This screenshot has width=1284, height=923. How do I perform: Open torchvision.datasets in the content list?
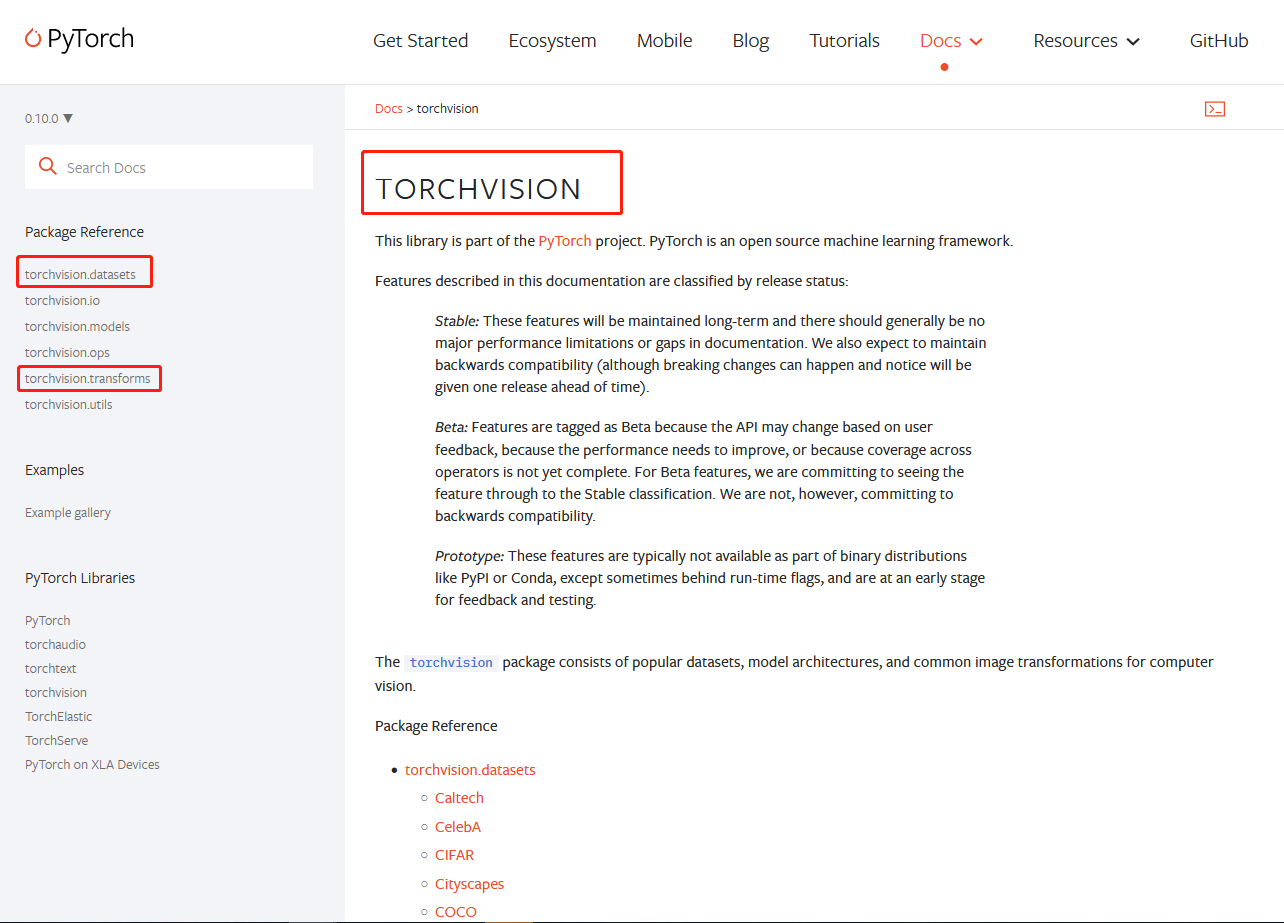pos(470,770)
